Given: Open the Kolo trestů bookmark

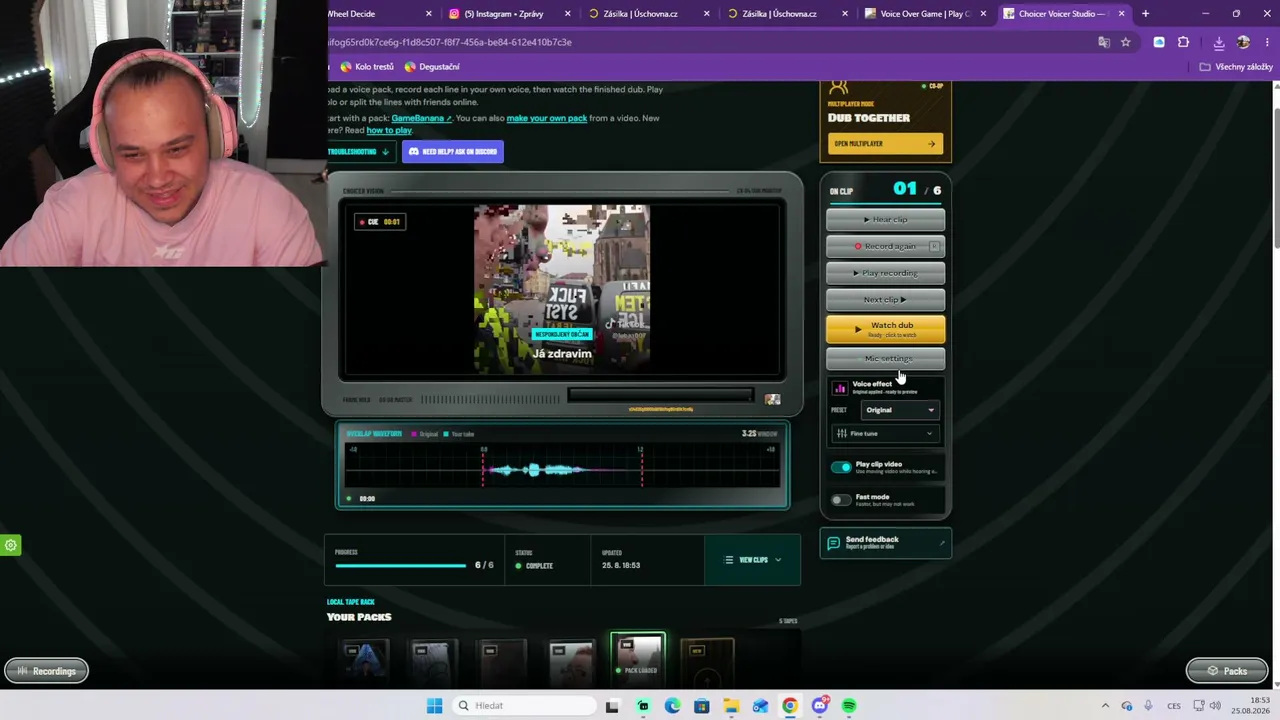Looking at the screenshot, I should tap(367, 67).
